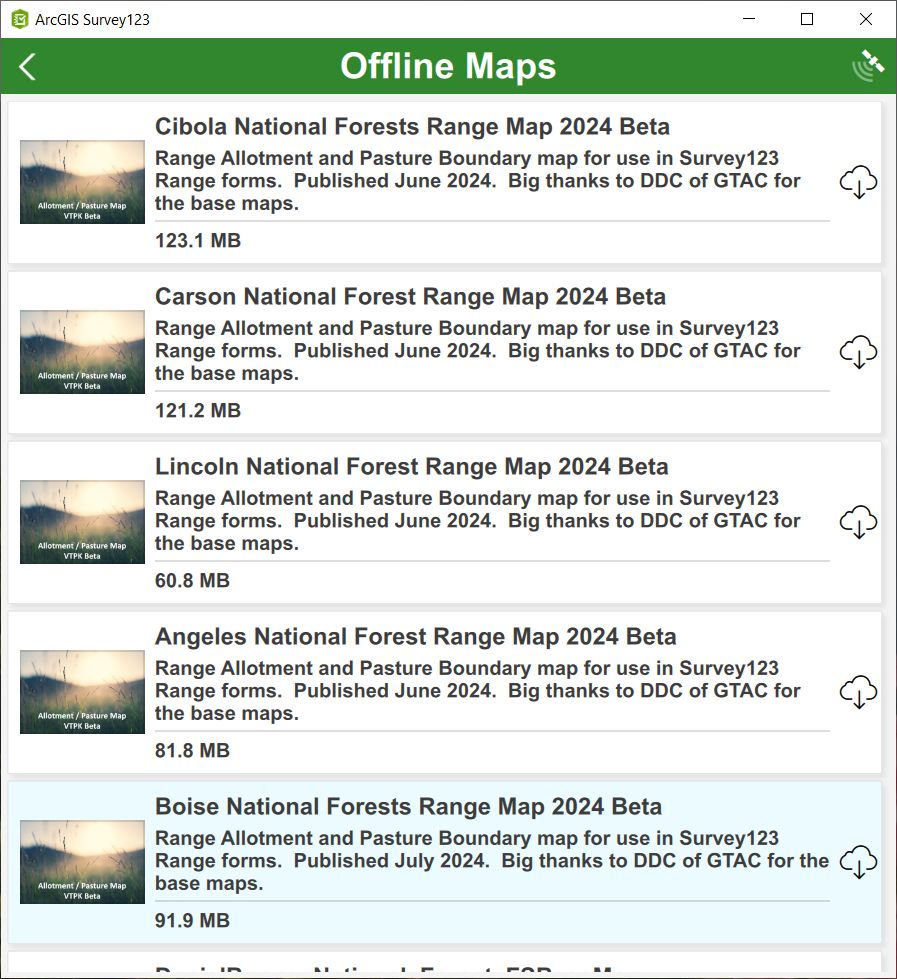Click the Carson map description text
The width and height of the screenshot is (897, 979).
click(478, 351)
